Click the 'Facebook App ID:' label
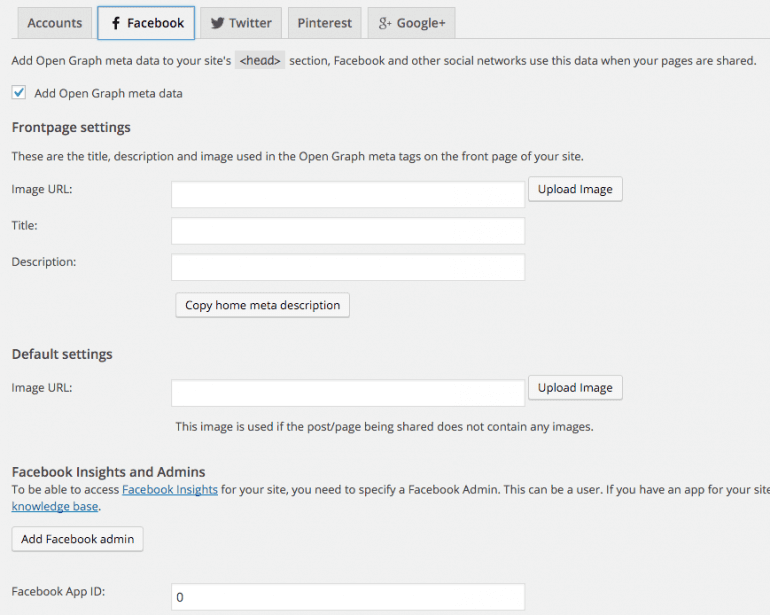 pyautogui.click(x=58, y=591)
